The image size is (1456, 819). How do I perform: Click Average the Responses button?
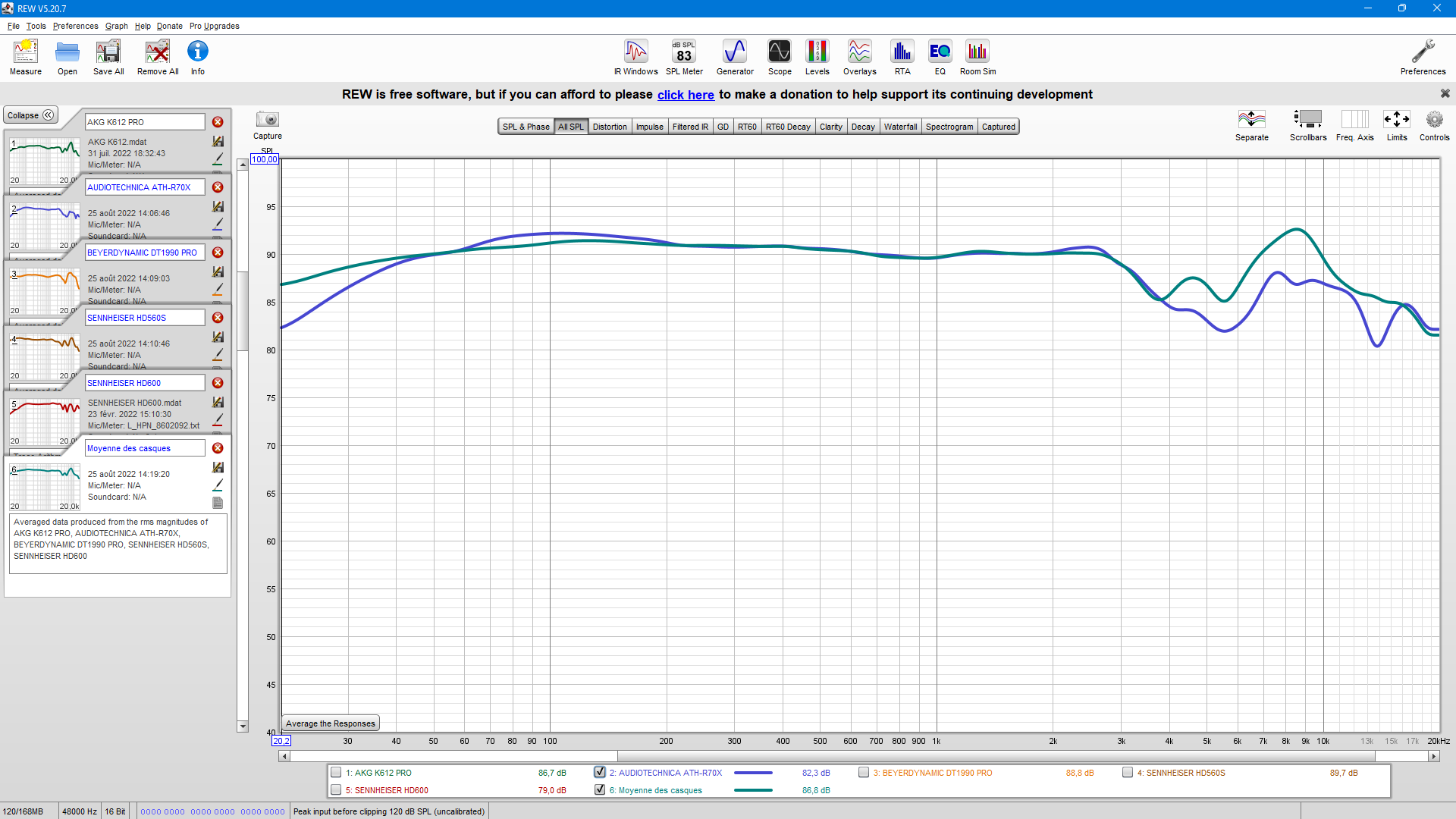pyautogui.click(x=331, y=723)
